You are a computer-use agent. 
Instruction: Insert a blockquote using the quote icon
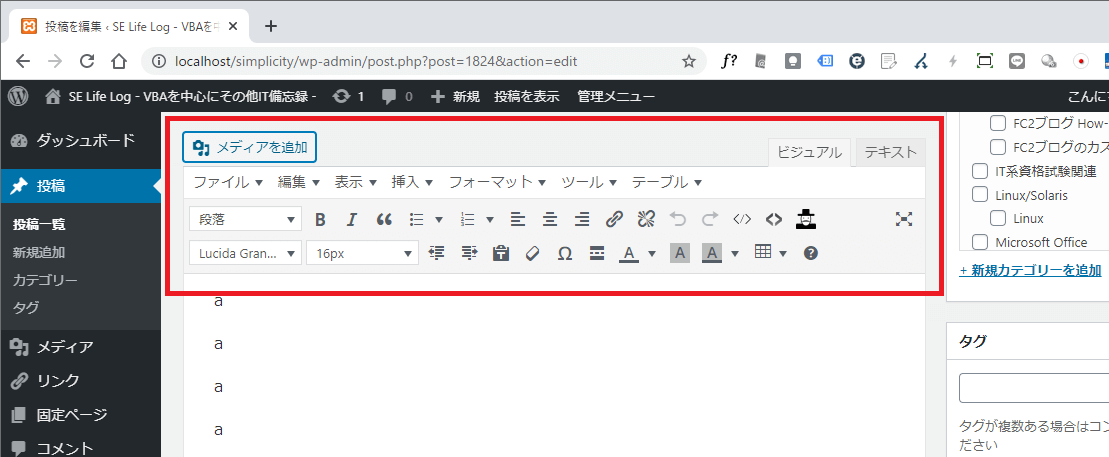pyautogui.click(x=384, y=219)
